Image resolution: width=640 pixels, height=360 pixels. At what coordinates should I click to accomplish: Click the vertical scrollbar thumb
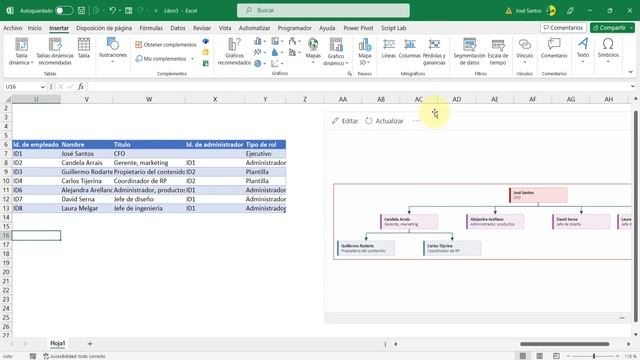click(636, 216)
